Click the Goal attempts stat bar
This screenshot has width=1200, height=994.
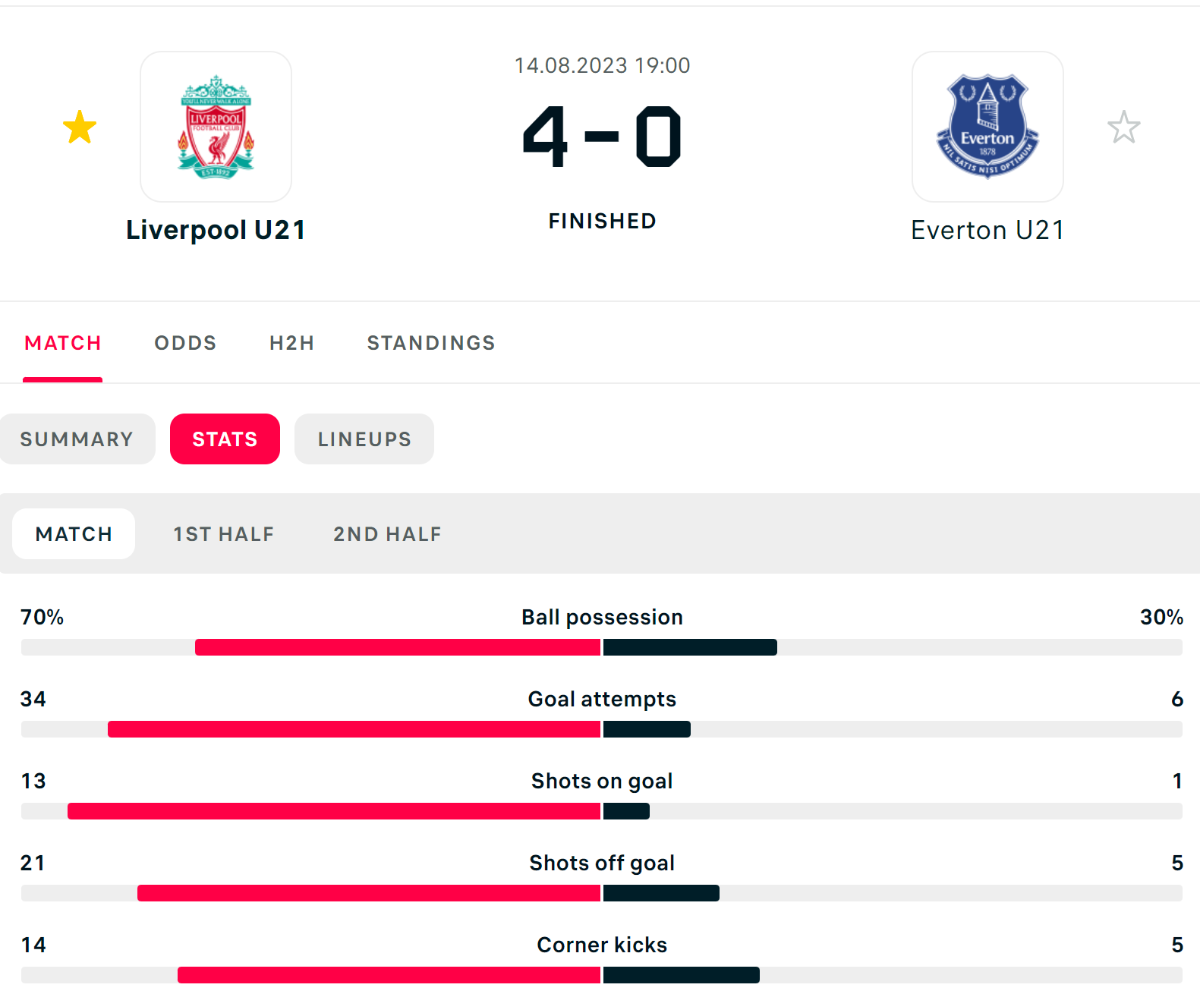point(601,729)
